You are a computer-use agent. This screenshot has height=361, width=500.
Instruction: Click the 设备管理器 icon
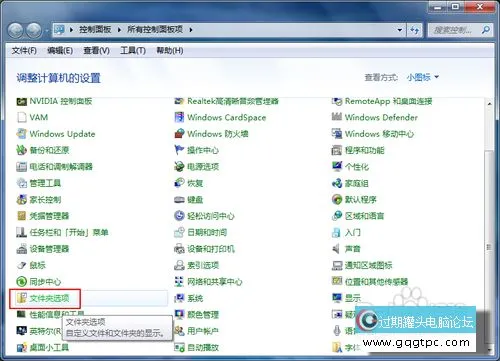(x=22, y=249)
